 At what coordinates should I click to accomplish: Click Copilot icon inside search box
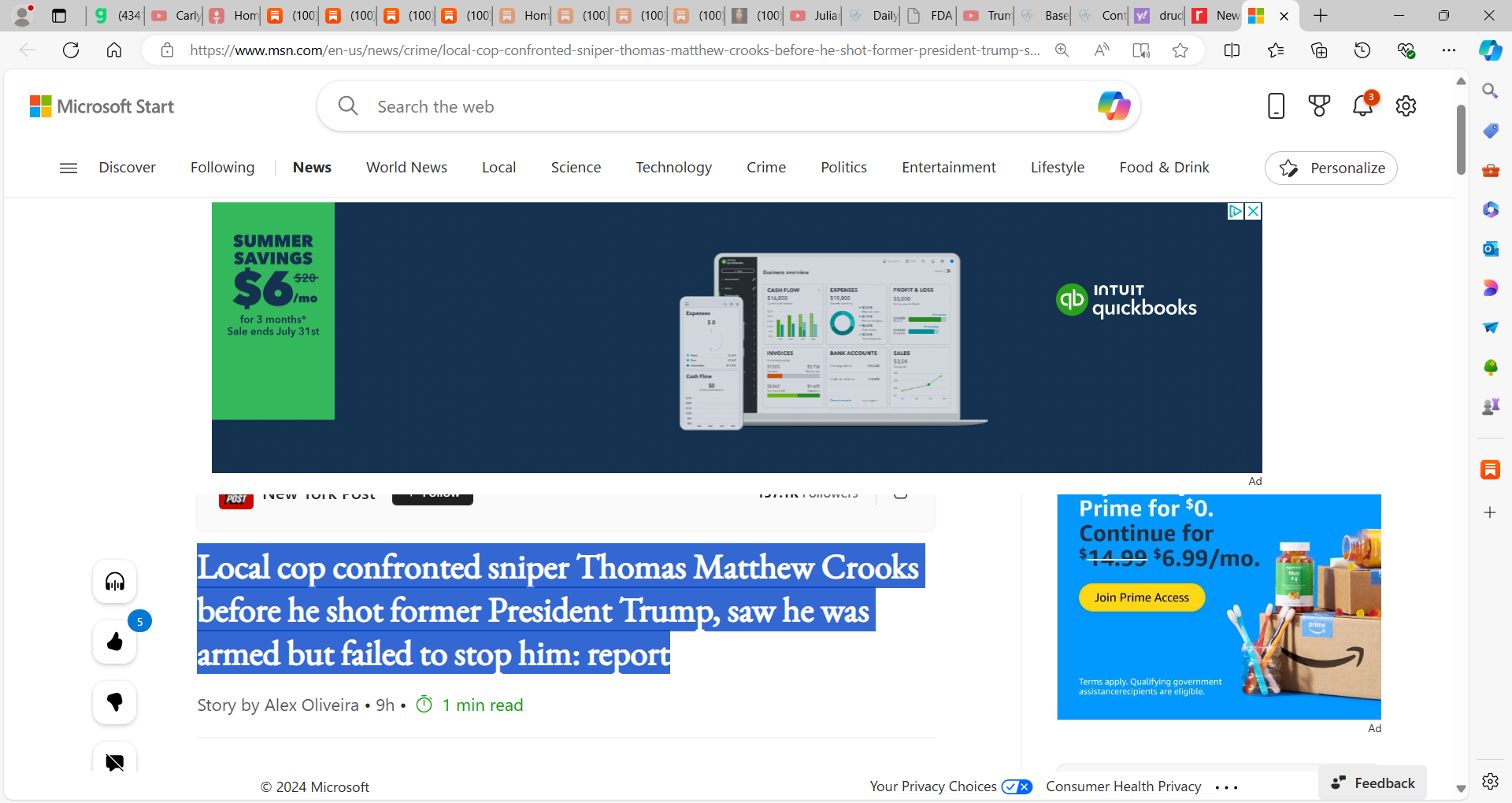point(1114,105)
